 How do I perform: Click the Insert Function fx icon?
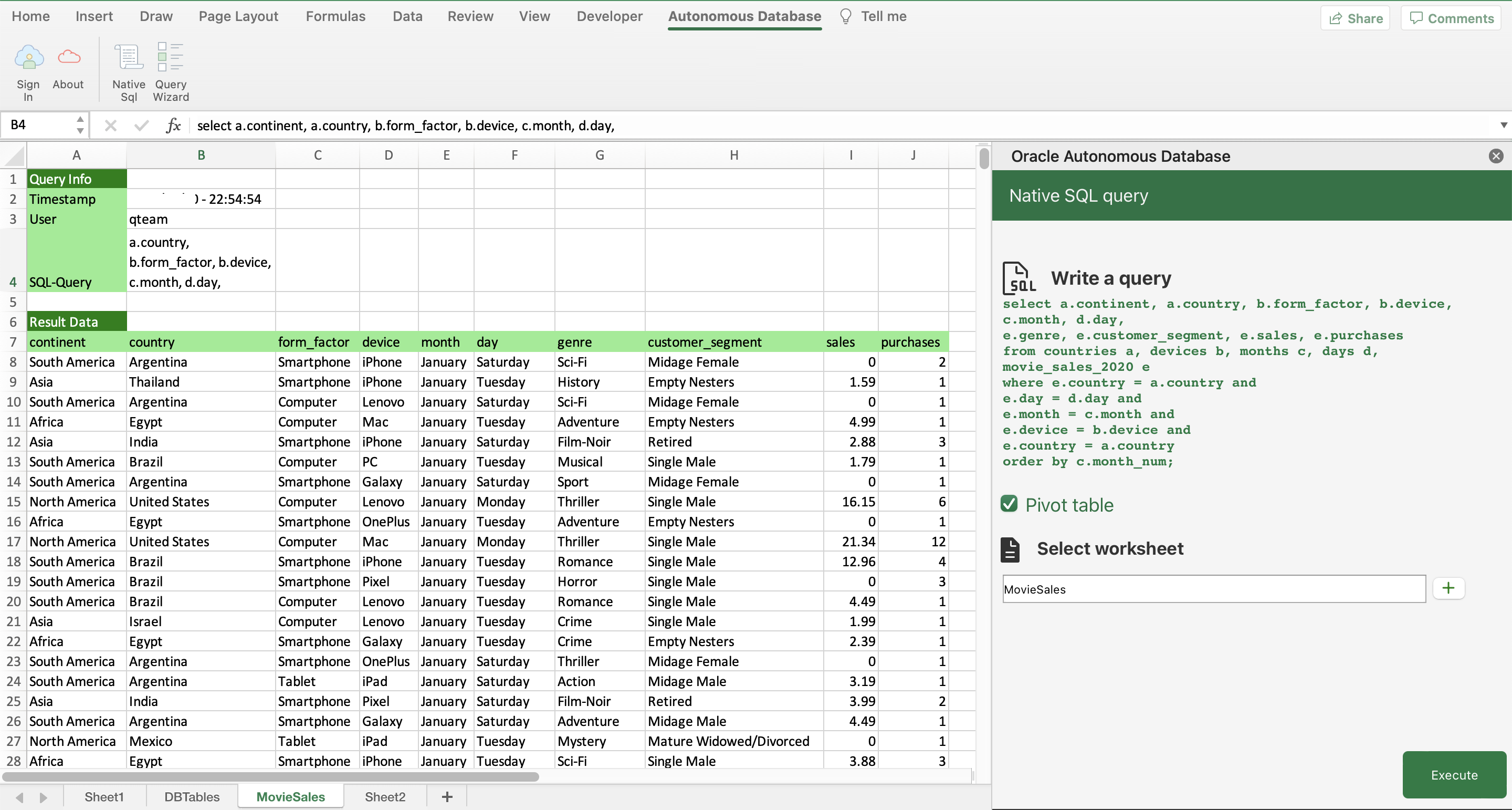pos(173,125)
